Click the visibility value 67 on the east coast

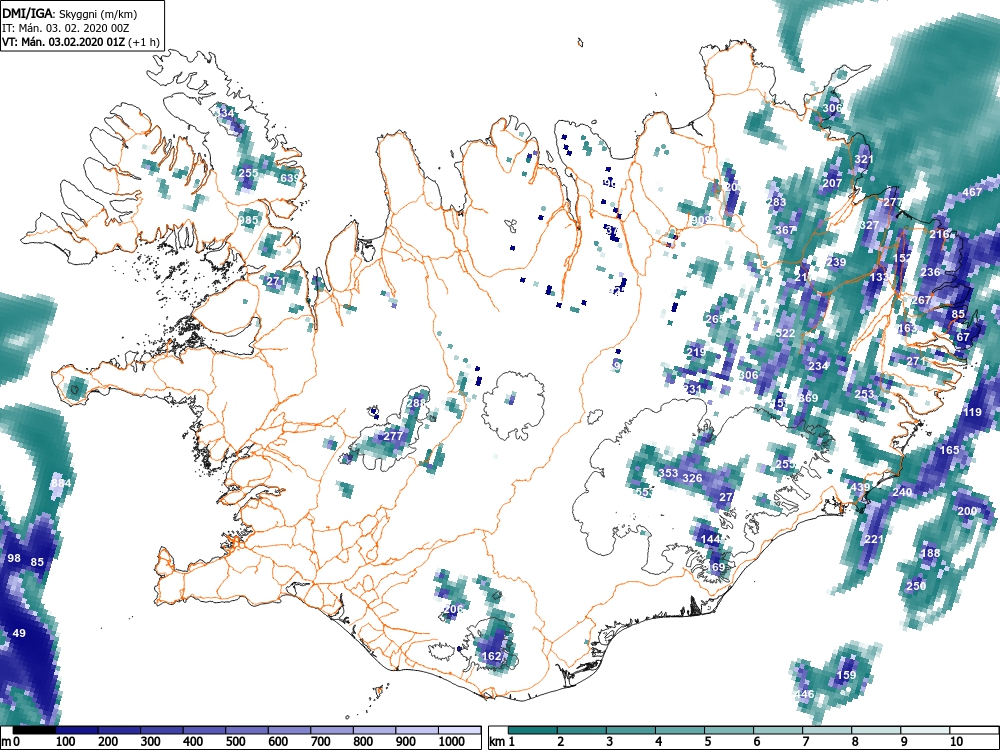pyautogui.click(x=963, y=337)
